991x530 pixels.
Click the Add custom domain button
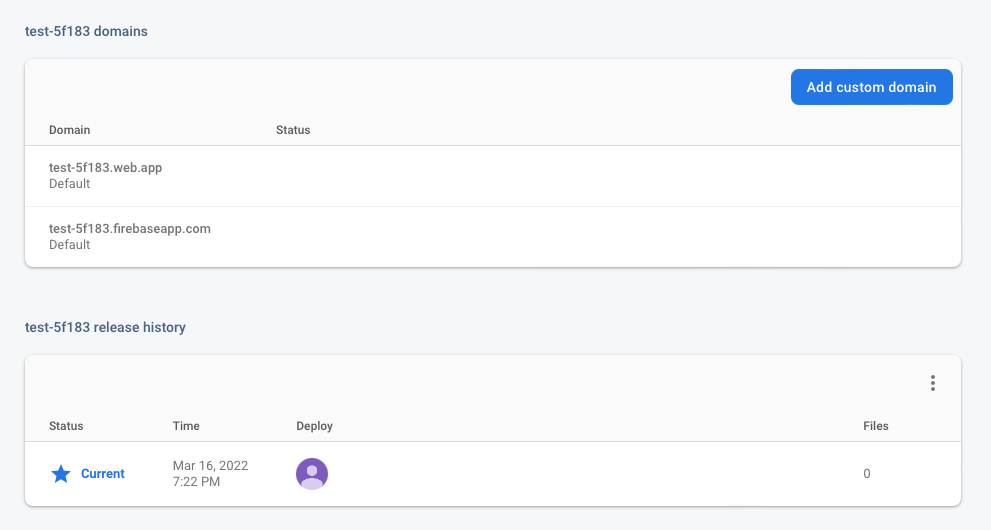(871, 87)
